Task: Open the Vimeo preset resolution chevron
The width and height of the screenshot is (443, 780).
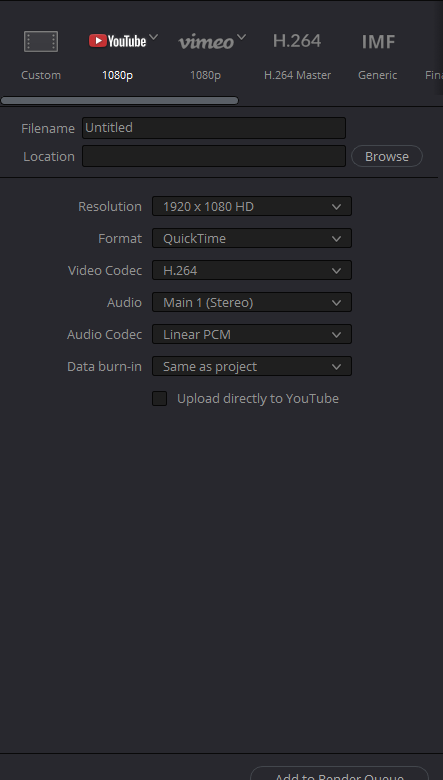Action: click(x=241, y=37)
